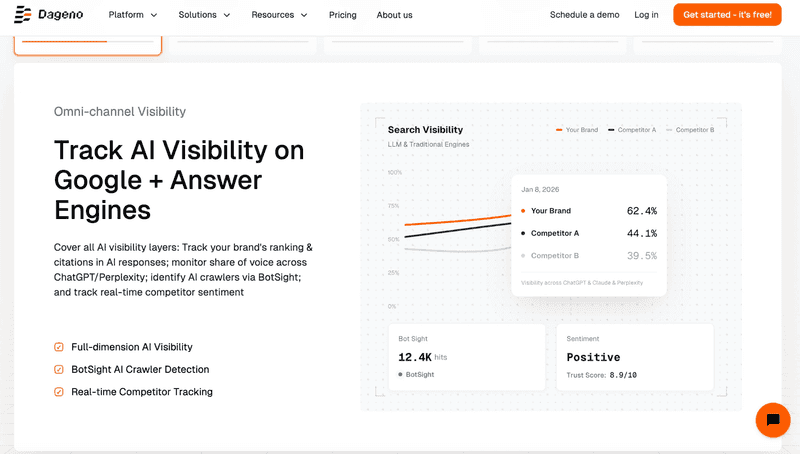Click the BotSight AI Crawler Detection check icon
The width and height of the screenshot is (800, 454).
(59, 369)
